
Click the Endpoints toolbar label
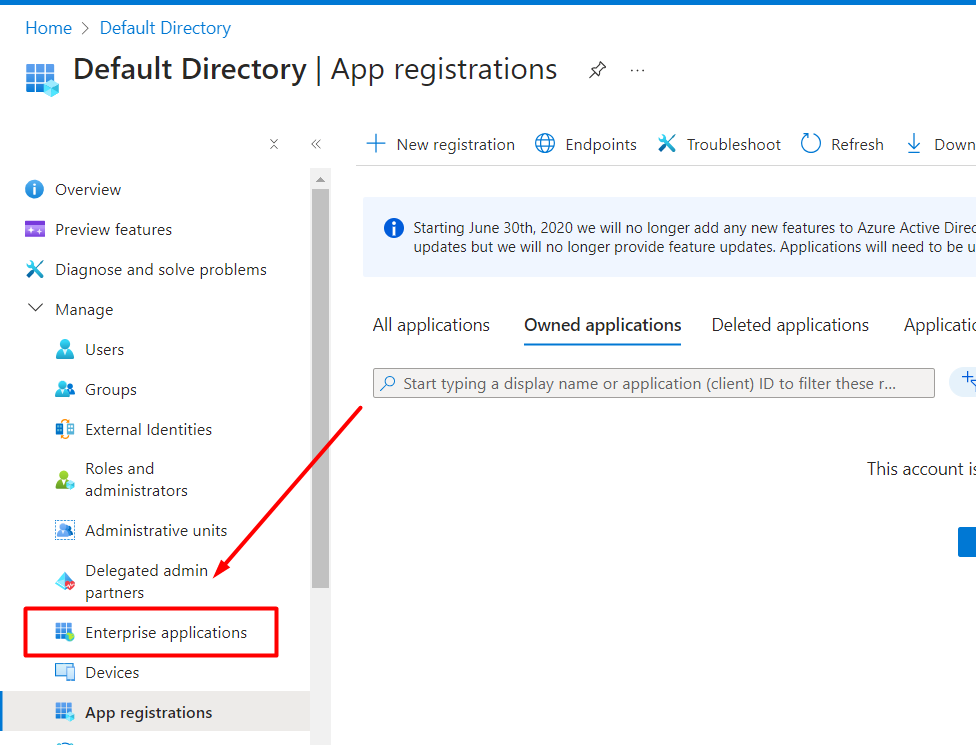tap(601, 144)
